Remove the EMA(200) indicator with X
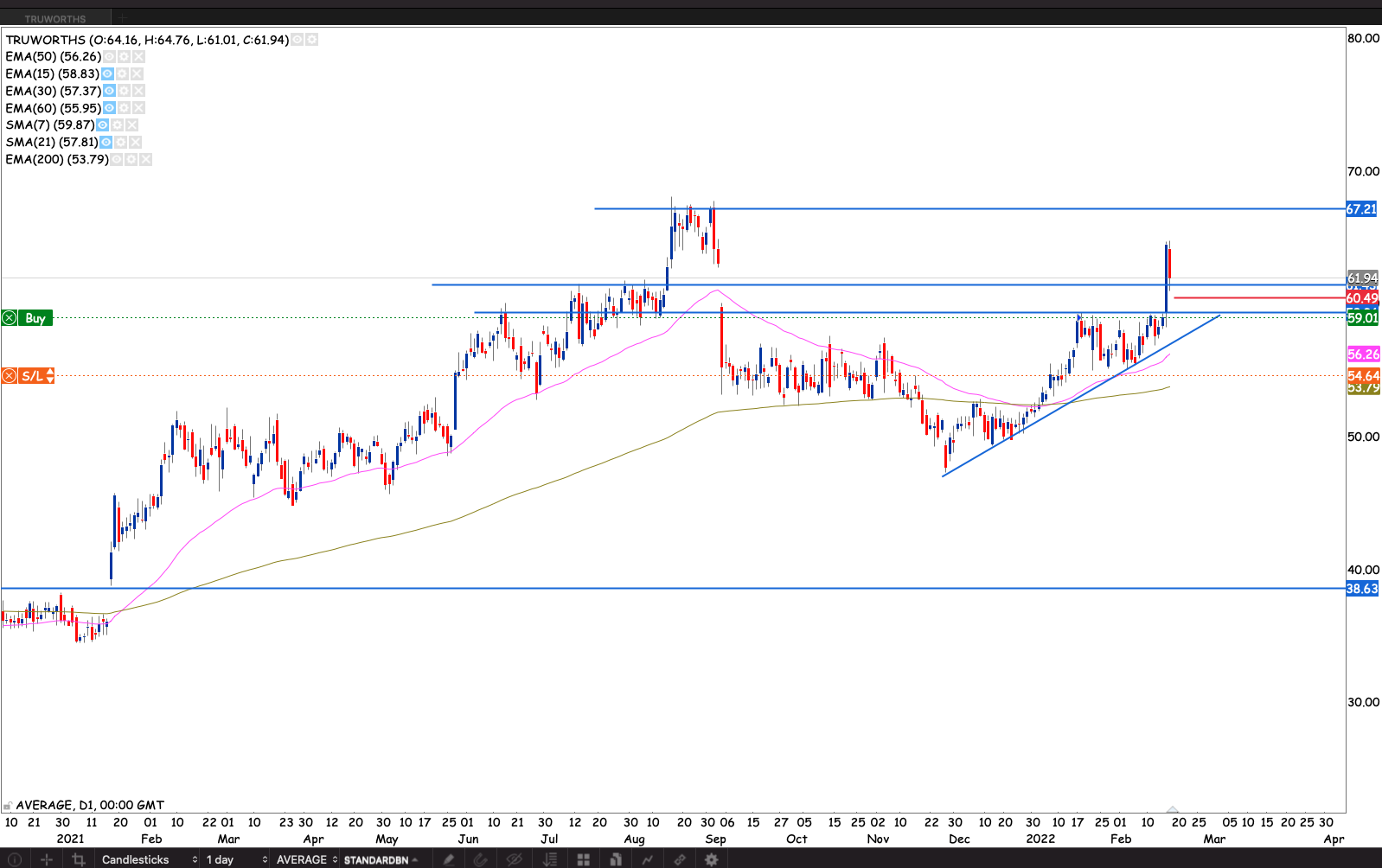Viewport: 1382px width, 868px height. coord(146,159)
